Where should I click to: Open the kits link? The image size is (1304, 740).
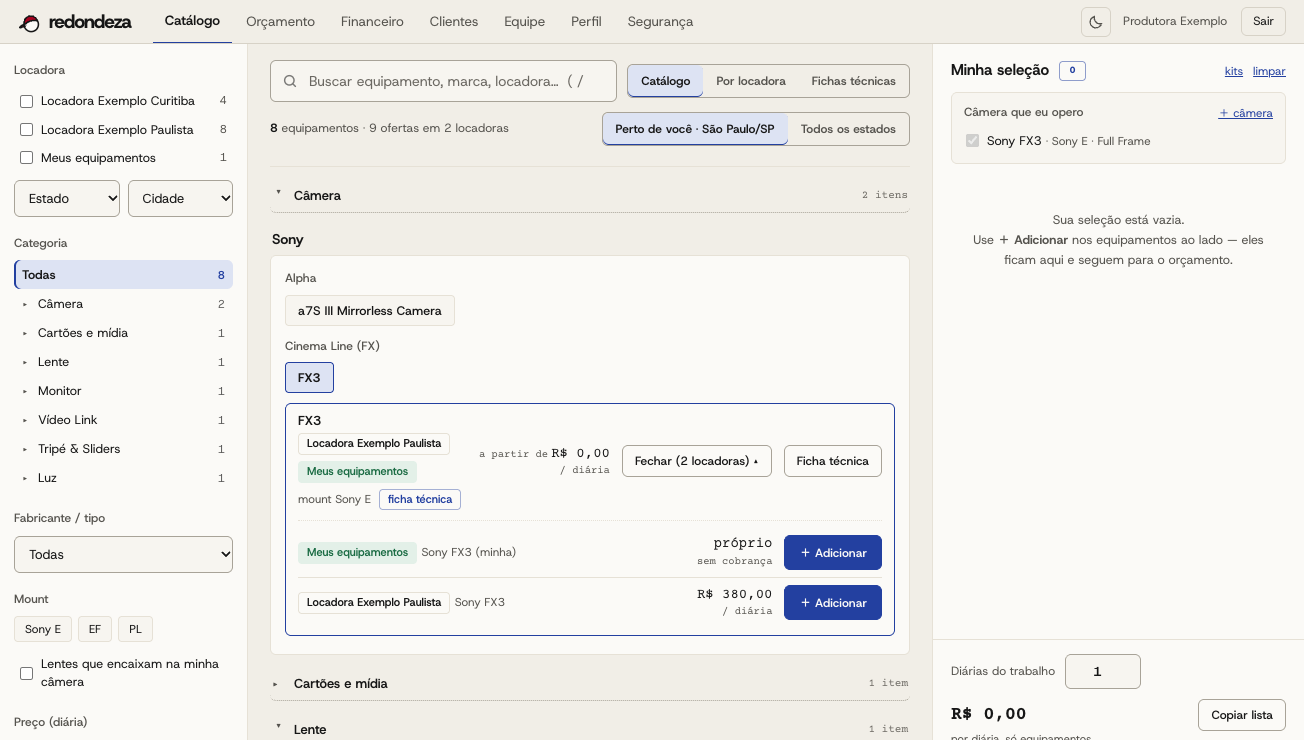[x=1234, y=71]
